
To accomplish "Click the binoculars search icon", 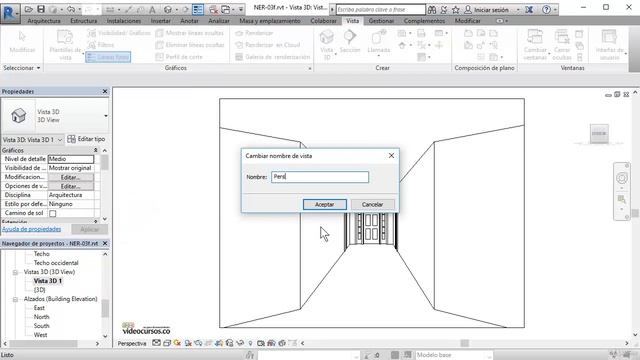I will click(432, 9).
